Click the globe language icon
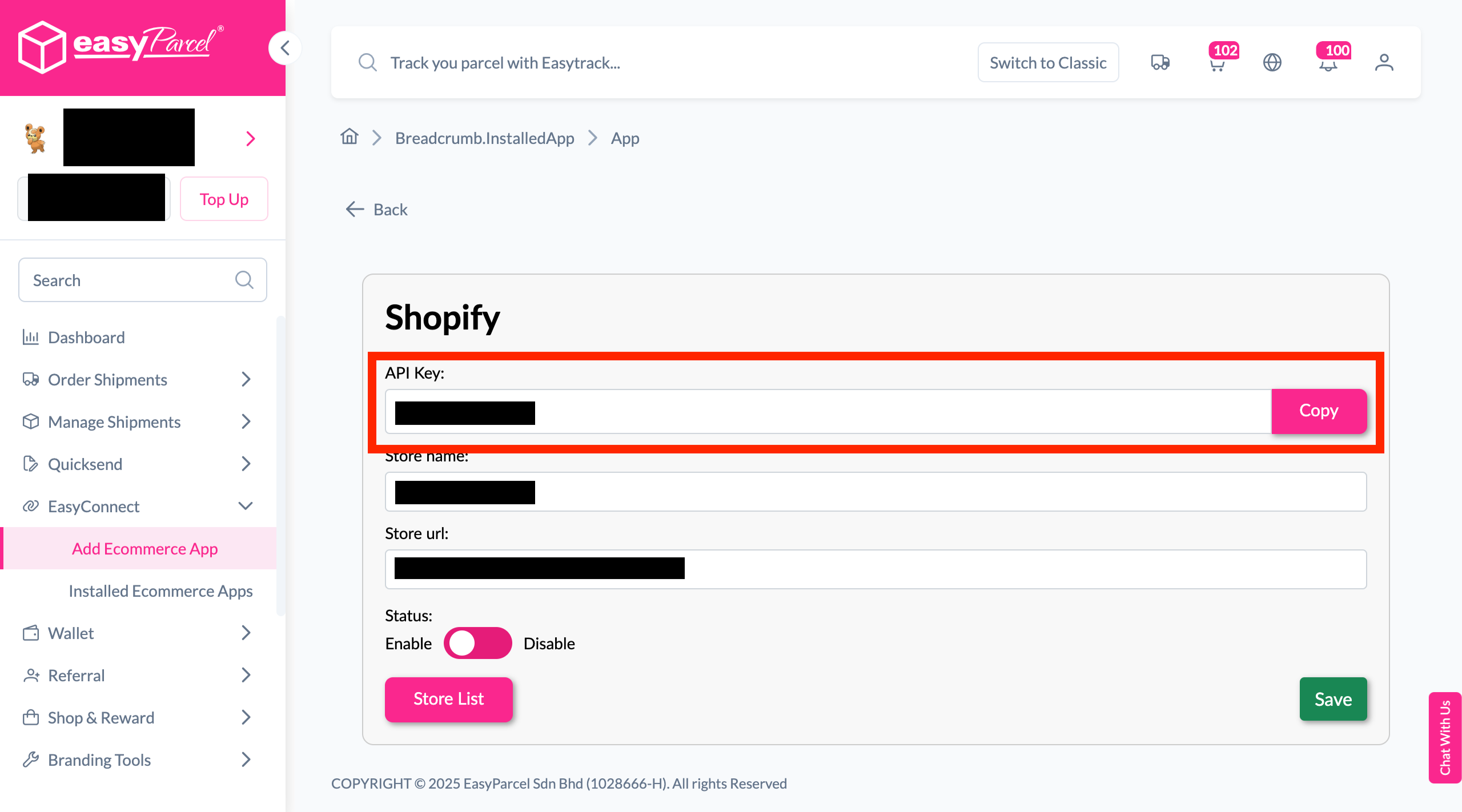The height and width of the screenshot is (812, 1462). point(1272,62)
